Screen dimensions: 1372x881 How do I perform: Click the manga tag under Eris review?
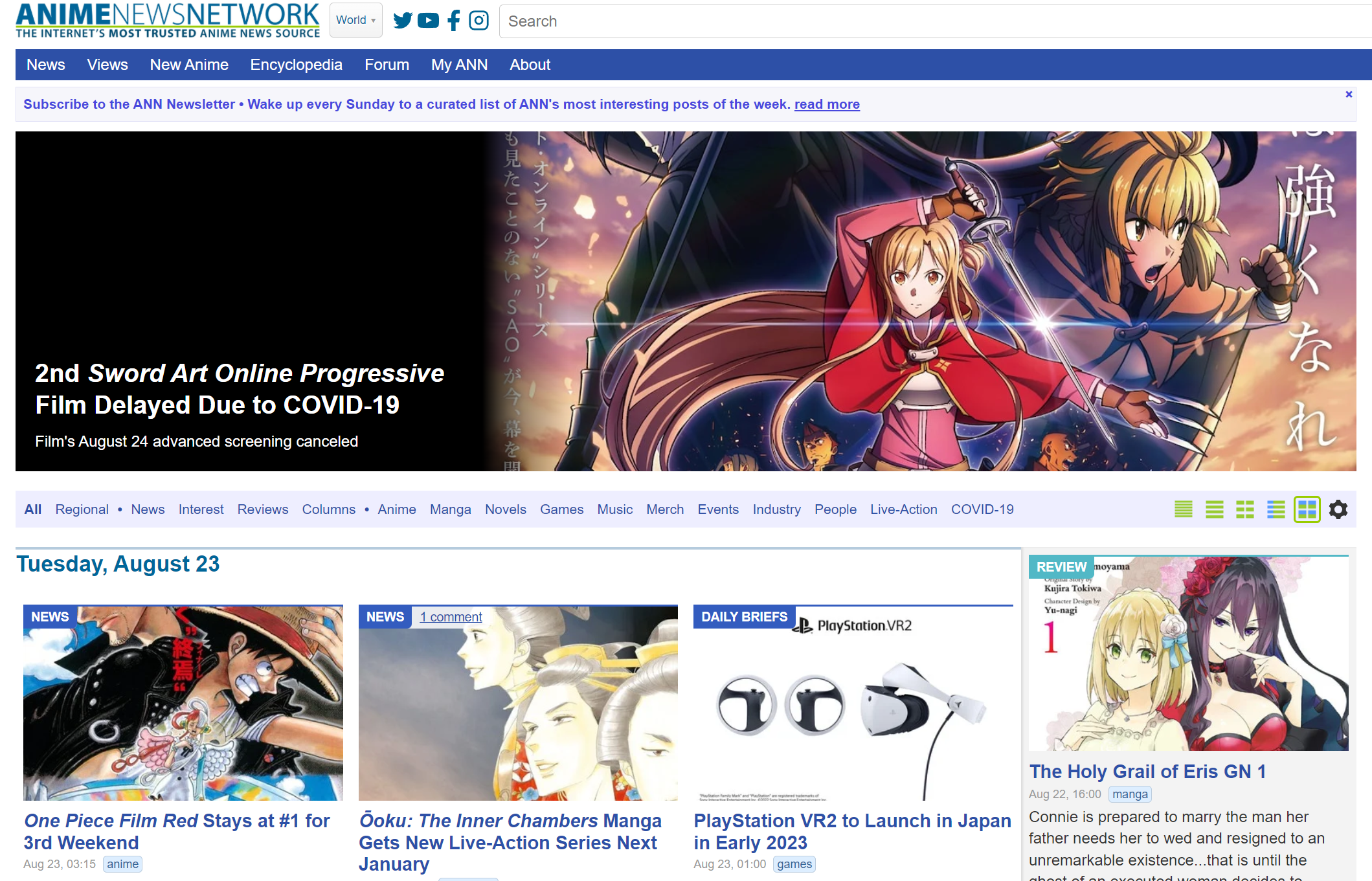coord(1130,794)
